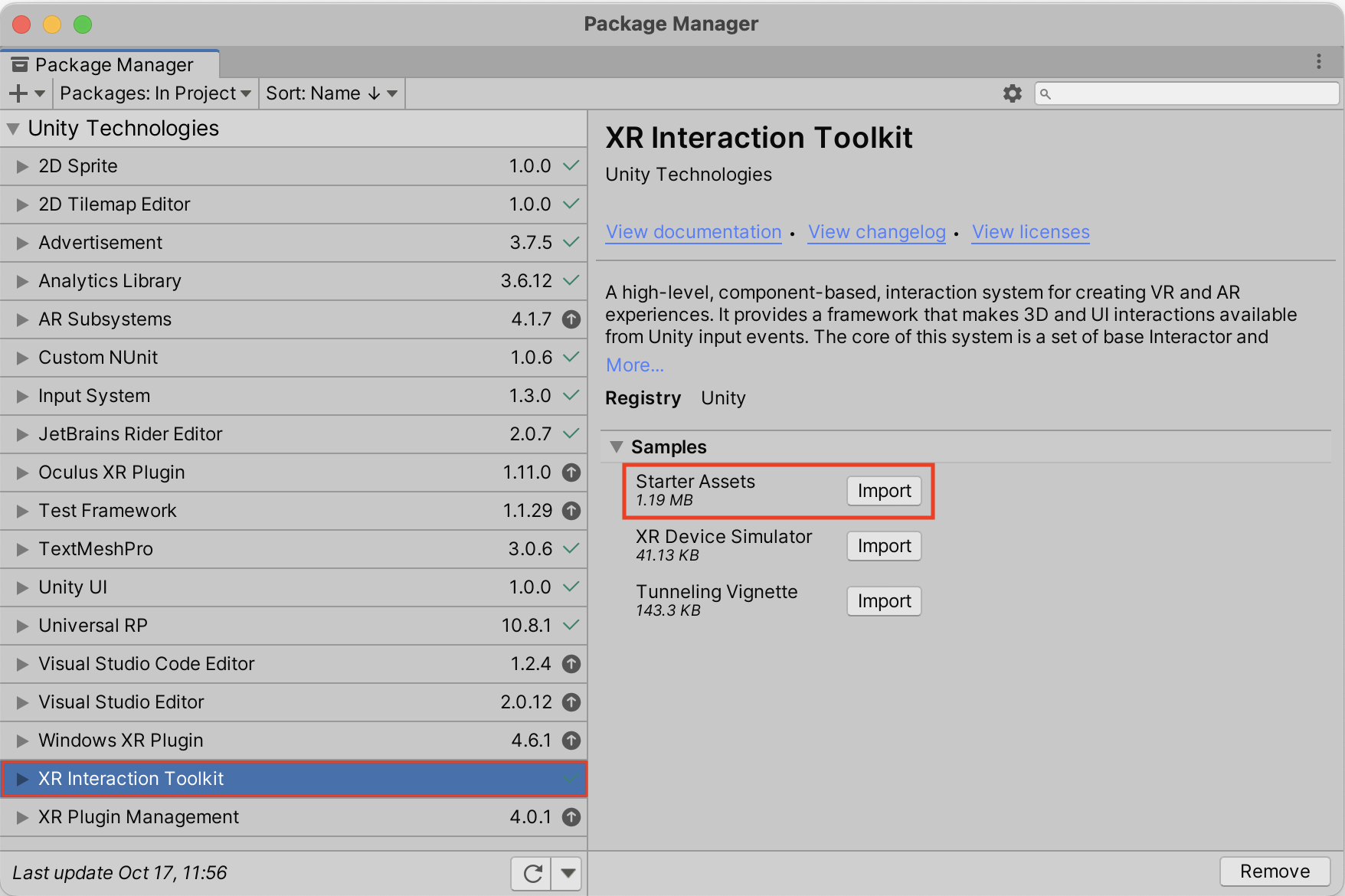Screen dimensions: 1345x896
Task: Select the Input System package
Action: [x=94, y=396]
